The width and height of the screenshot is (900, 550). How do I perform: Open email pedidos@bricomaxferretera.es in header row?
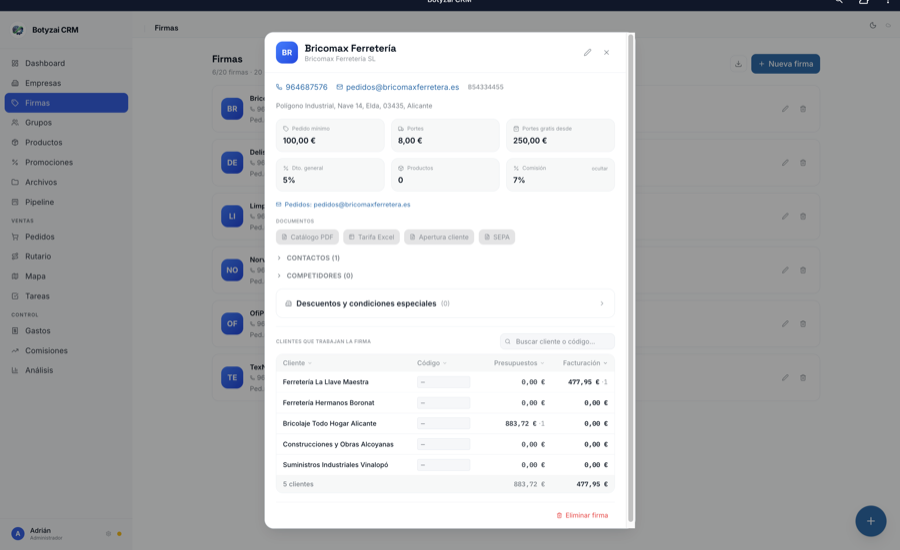(x=397, y=87)
